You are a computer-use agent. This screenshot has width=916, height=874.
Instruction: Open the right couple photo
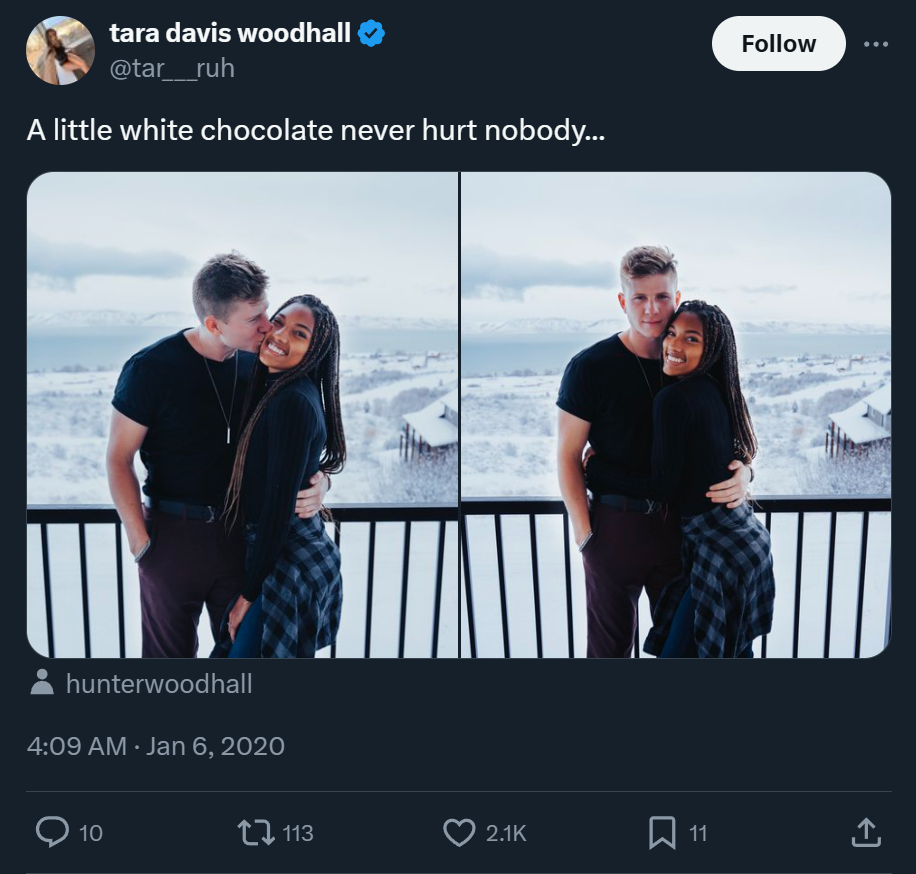click(x=676, y=415)
